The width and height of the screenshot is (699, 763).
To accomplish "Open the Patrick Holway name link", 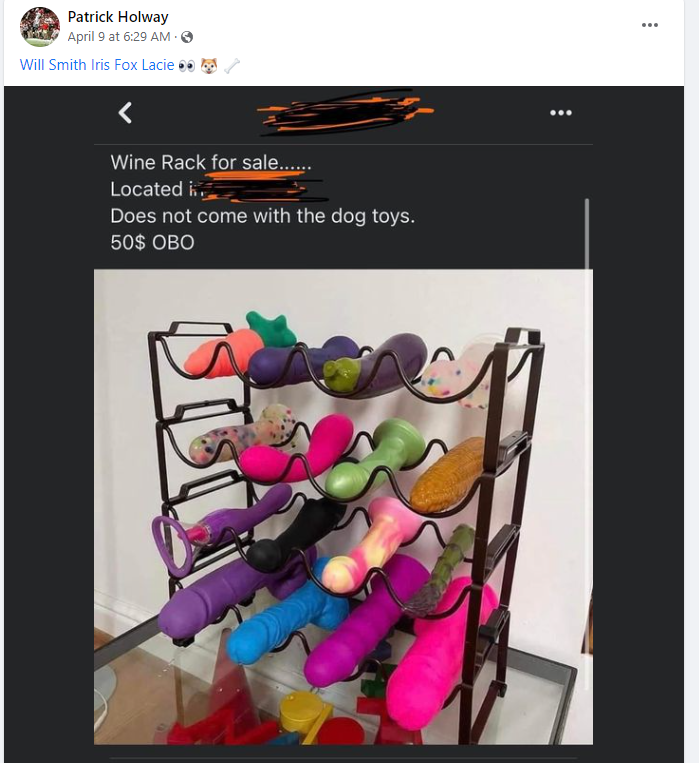I will pos(118,17).
